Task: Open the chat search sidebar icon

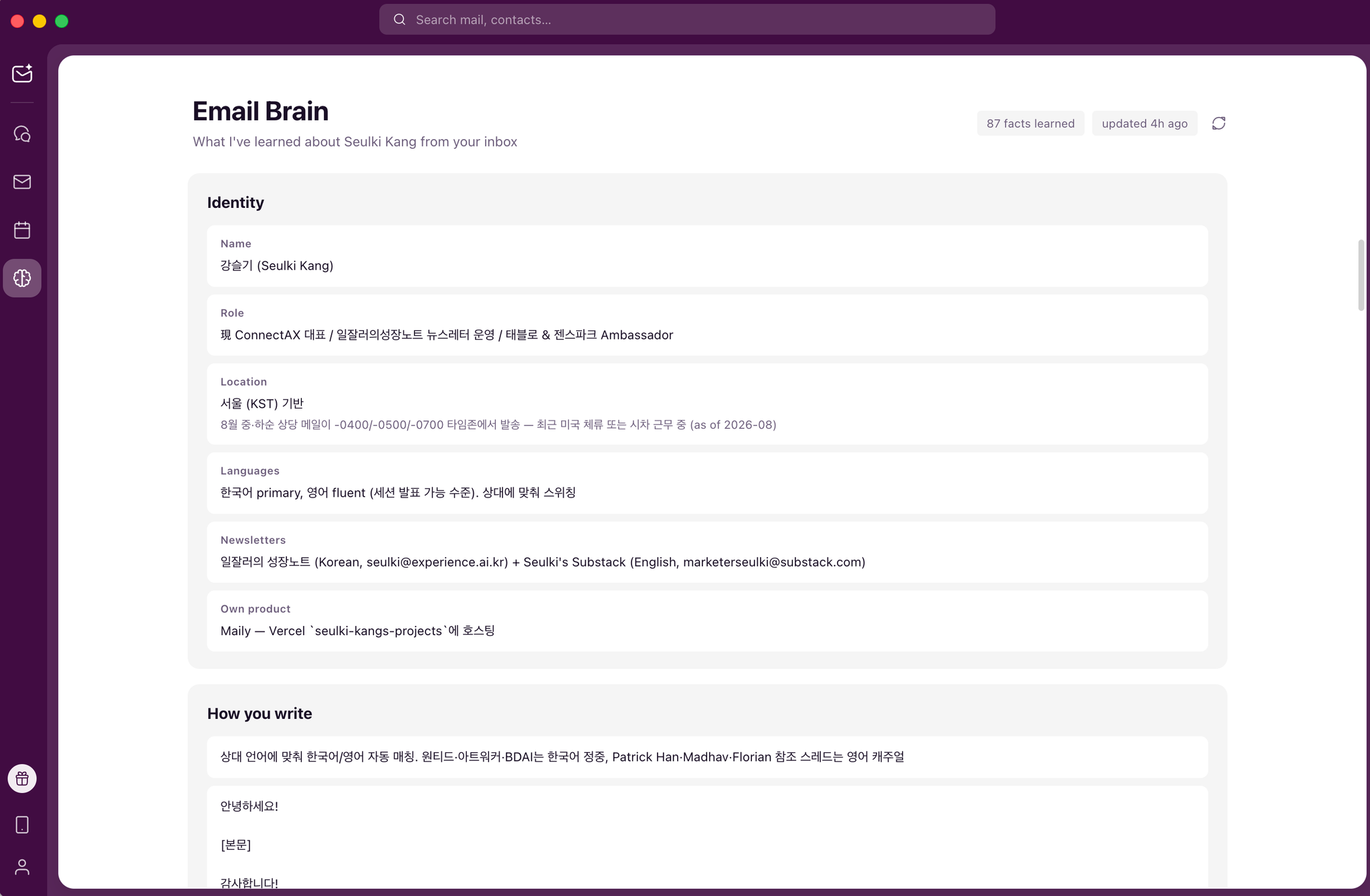Action: pyautogui.click(x=22, y=134)
